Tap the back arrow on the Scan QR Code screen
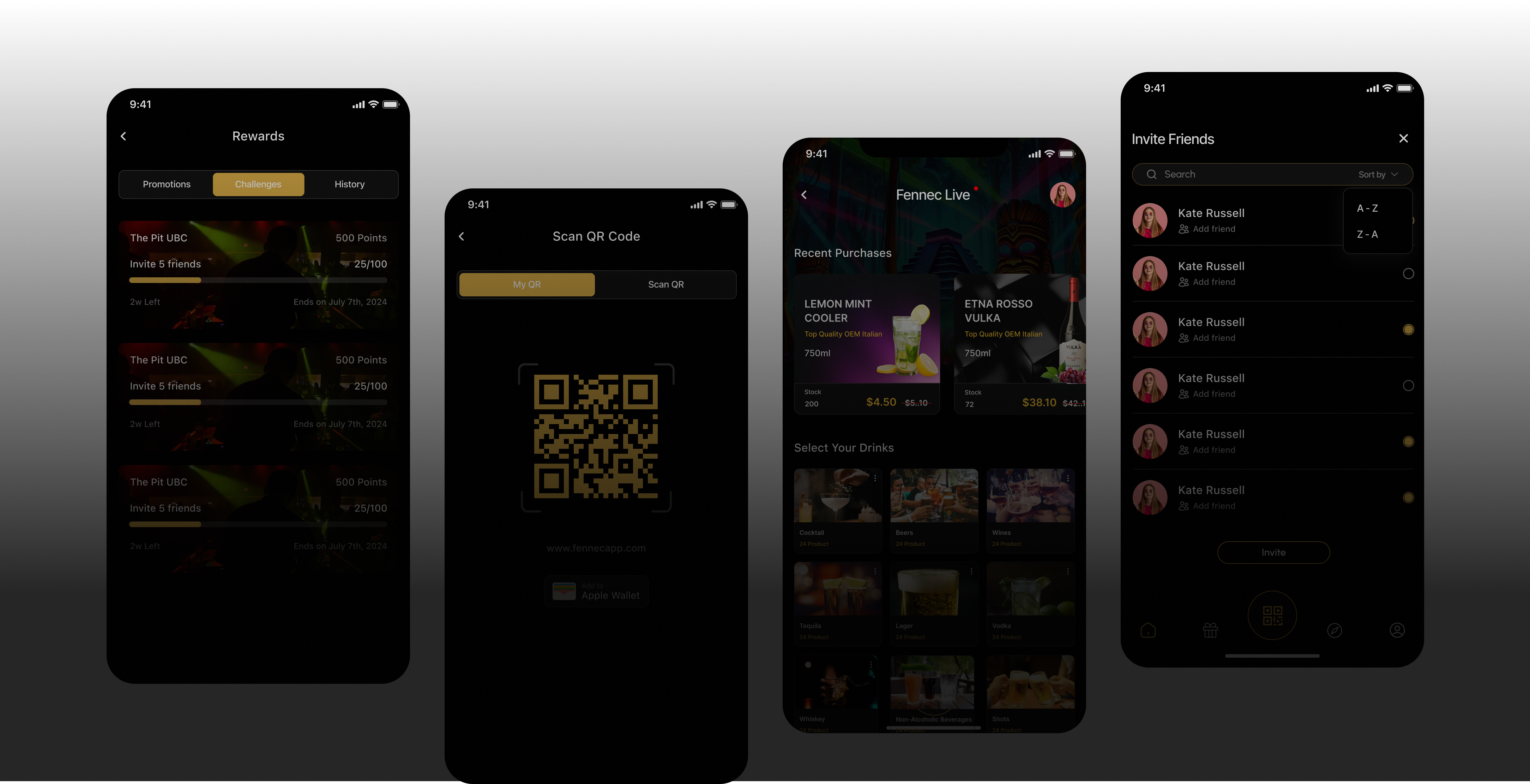 (462, 236)
